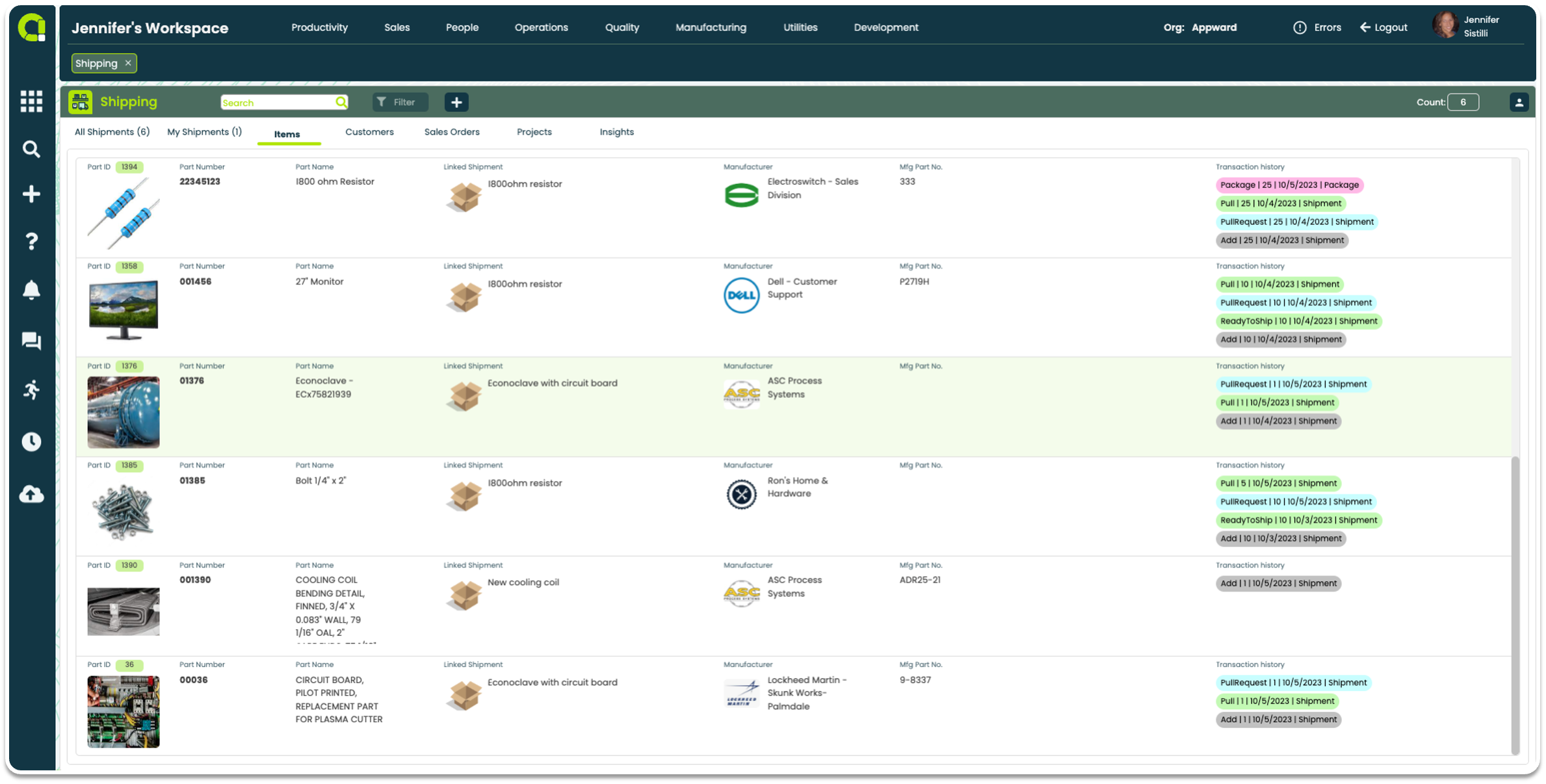Open the Productivity menu
Viewport: 1546px width, 784px height.
point(319,27)
